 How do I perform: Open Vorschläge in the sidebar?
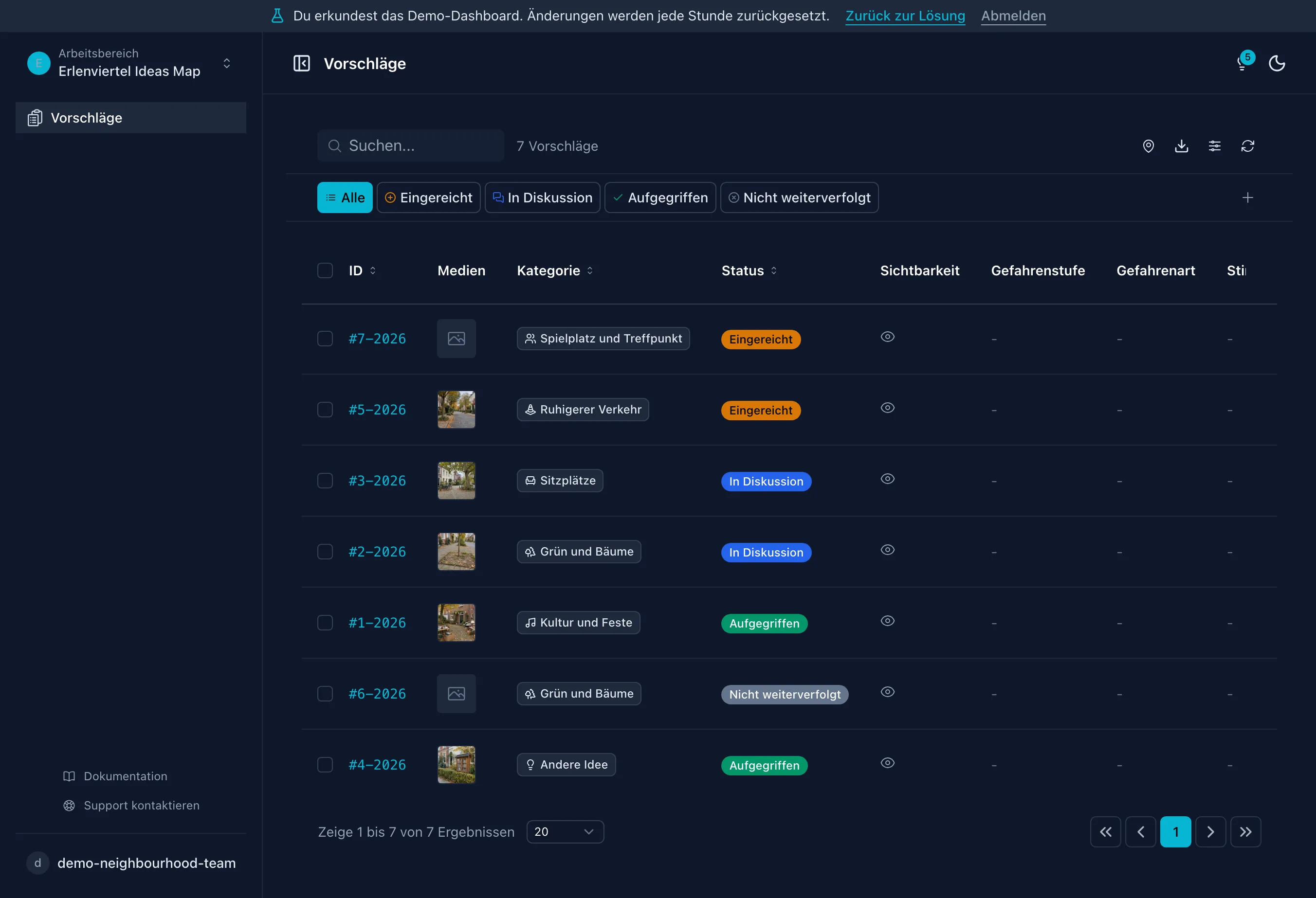click(131, 118)
